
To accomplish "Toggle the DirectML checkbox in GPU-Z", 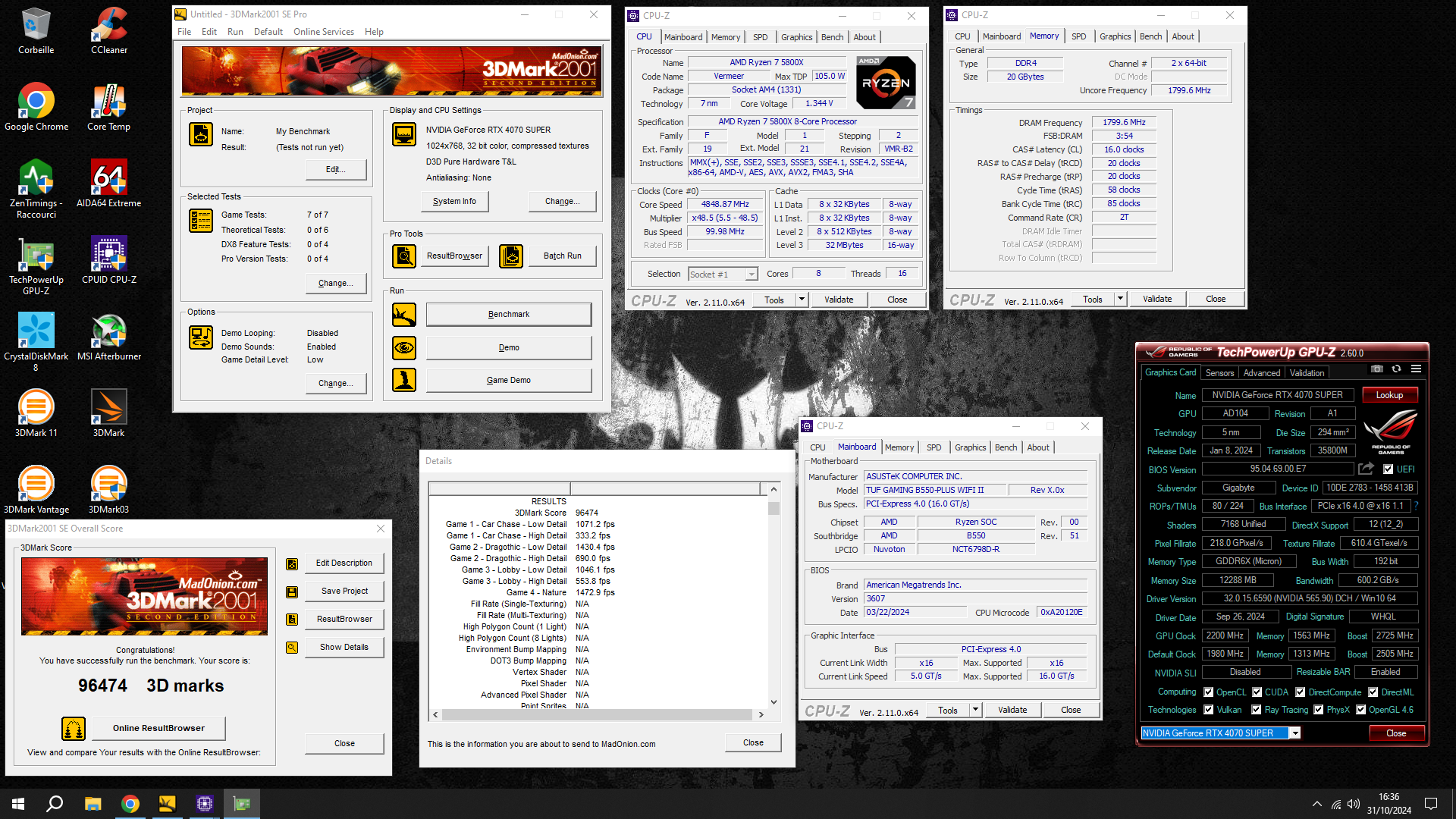I will [x=1373, y=692].
